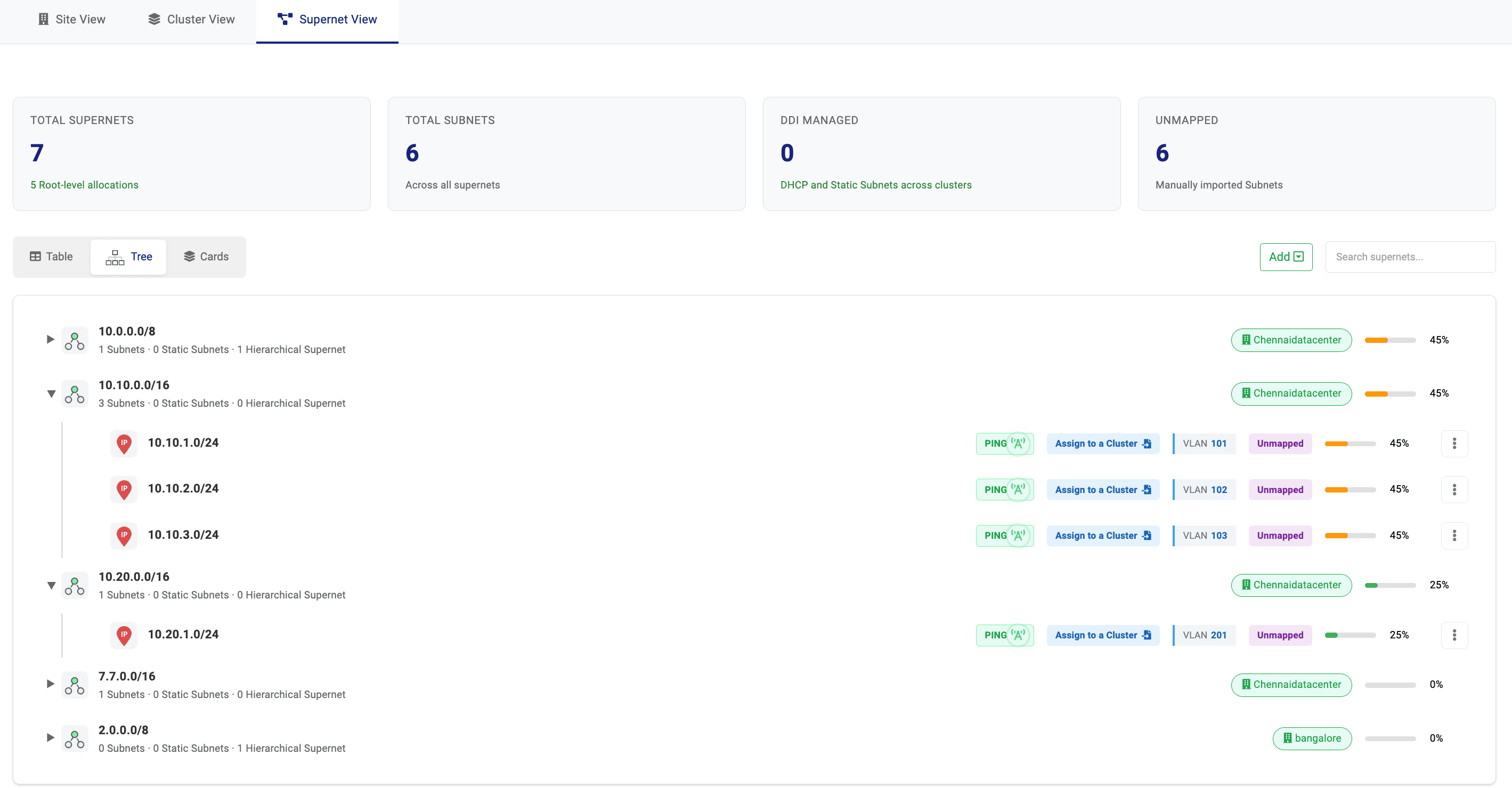
Task: Click the red IP pin icon for 10.20.1.0/24
Action: tap(124, 635)
